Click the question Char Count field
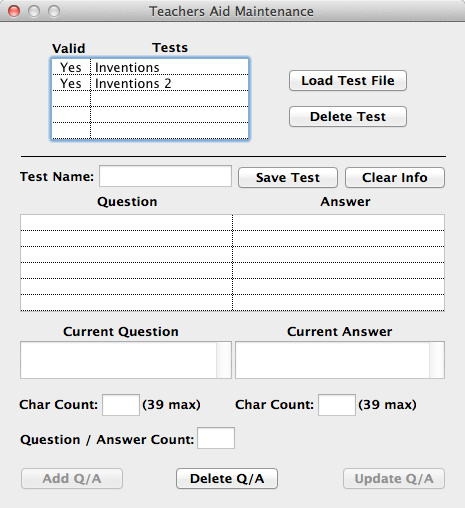Image resolution: width=465 pixels, height=508 pixels. (x=121, y=405)
